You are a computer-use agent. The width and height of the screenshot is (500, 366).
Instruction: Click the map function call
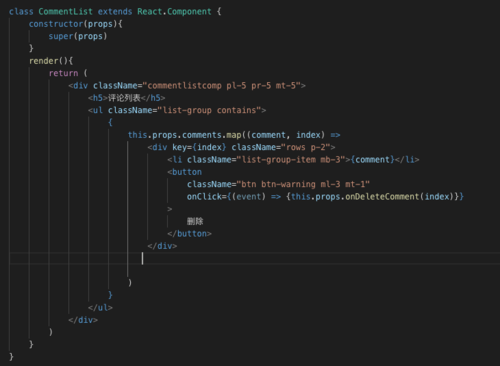[234, 135]
